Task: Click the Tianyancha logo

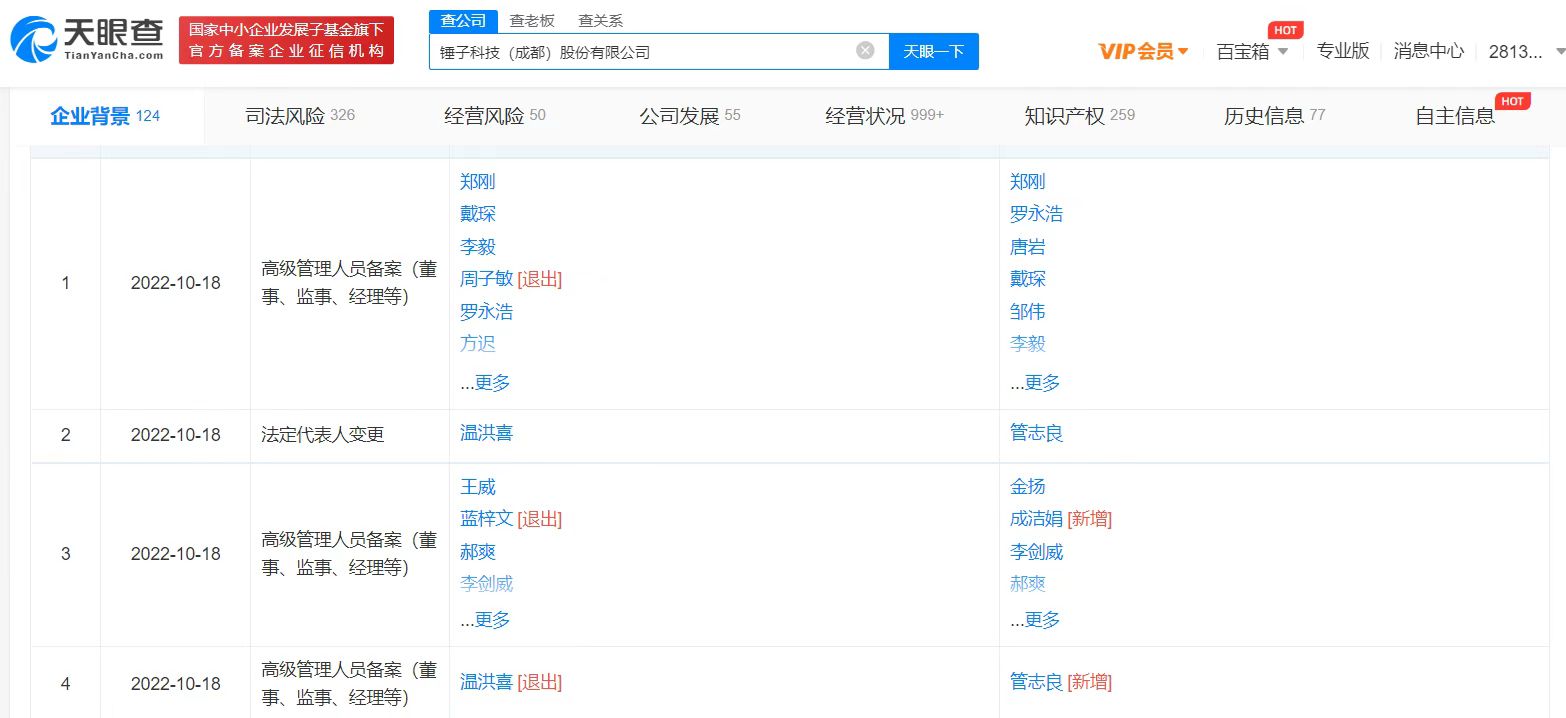Action: coord(88,39)
